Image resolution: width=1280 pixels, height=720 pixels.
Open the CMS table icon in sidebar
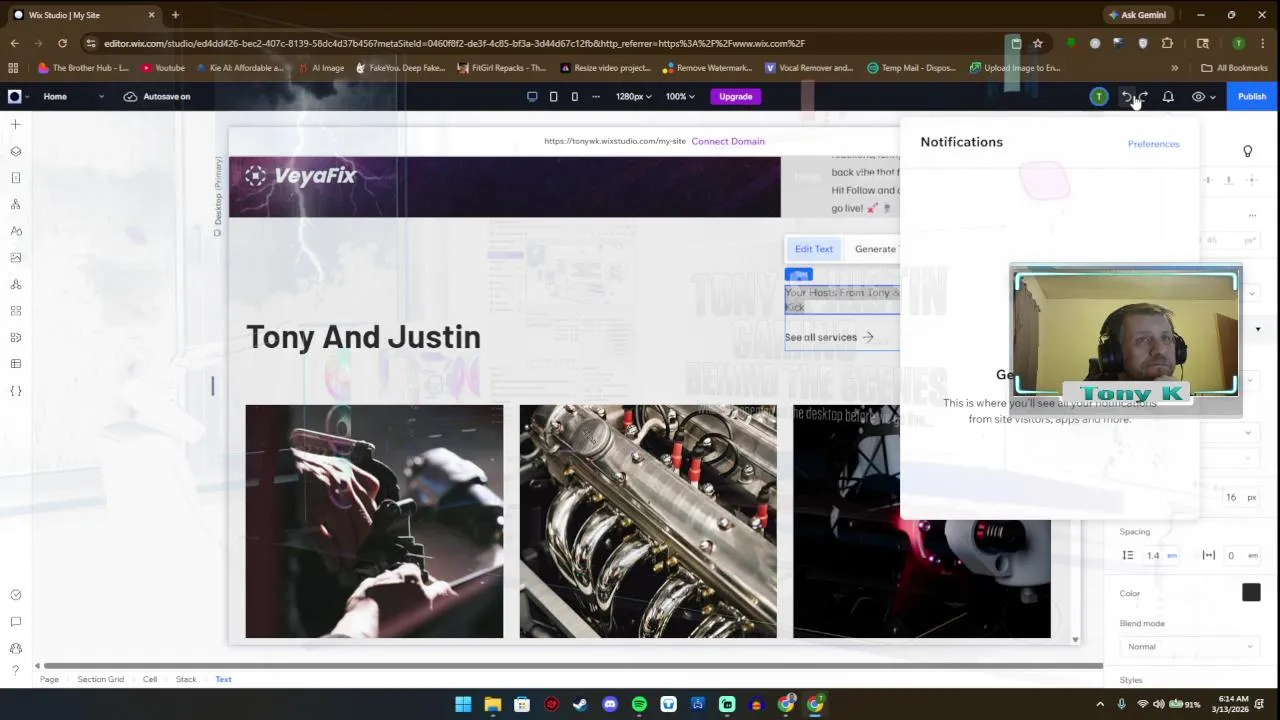point(15,364)
